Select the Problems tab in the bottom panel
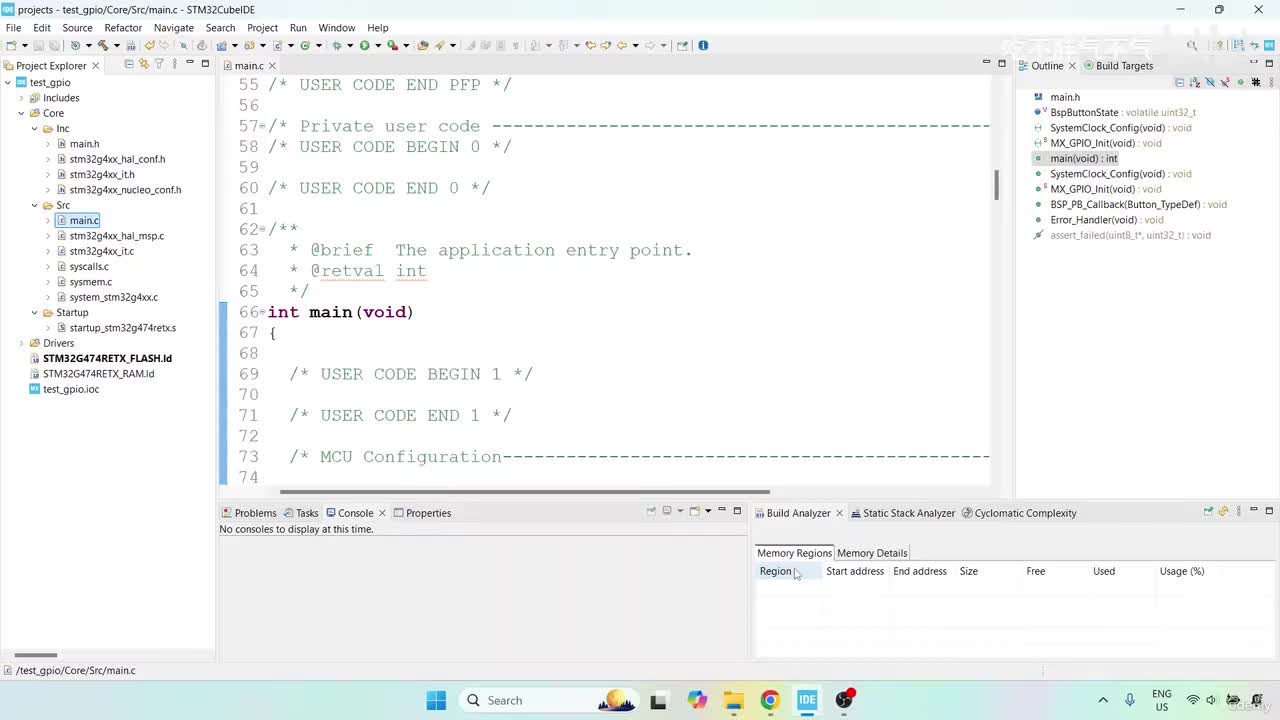Viewport: 1280px width, 720px height. (x=249, y=513)
